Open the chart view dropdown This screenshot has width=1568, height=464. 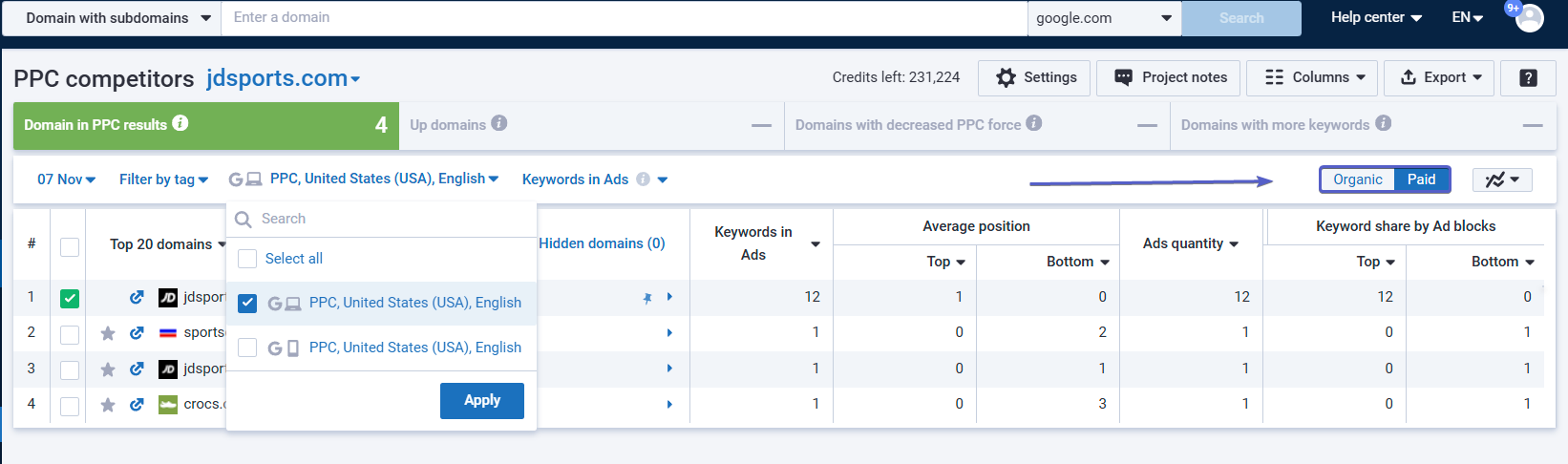(1502, 179)
